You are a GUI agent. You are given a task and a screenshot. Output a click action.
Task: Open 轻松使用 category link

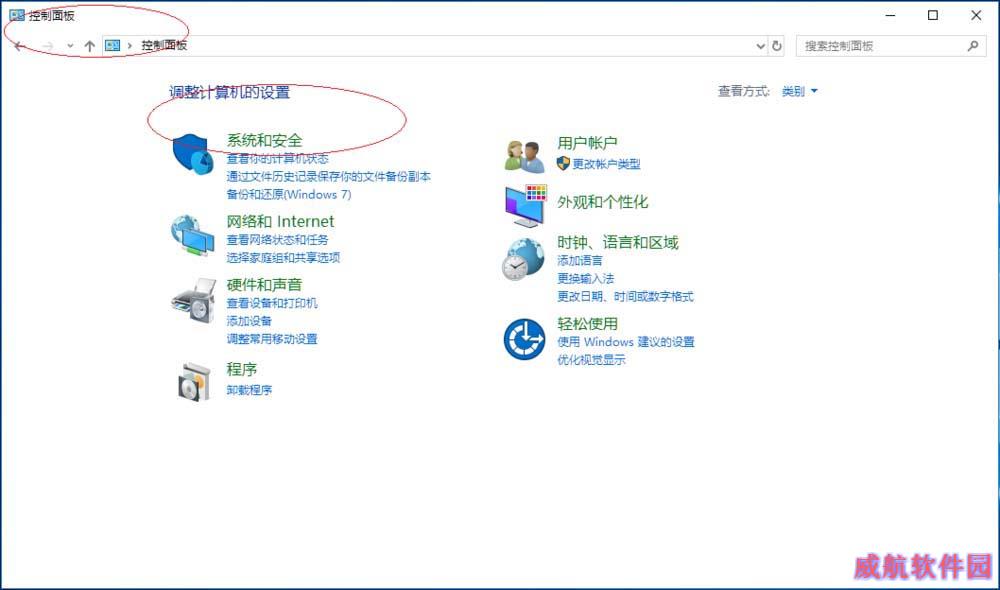tap(587, 323)
